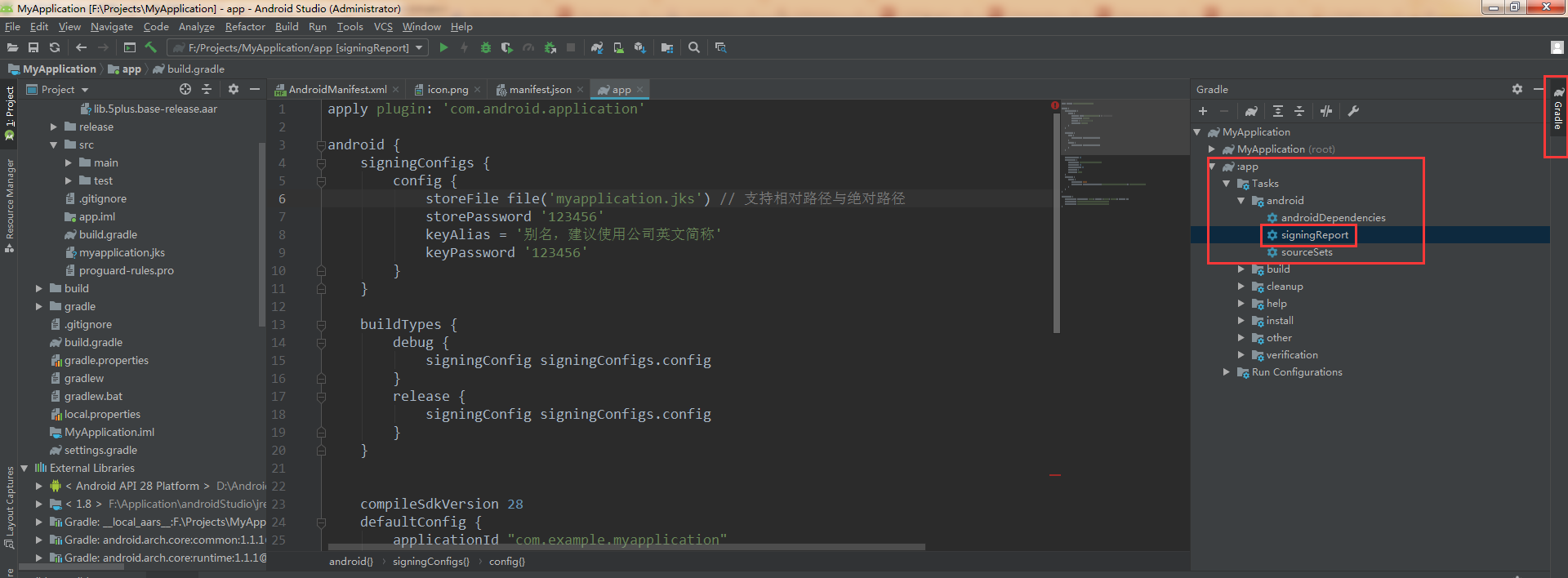
Task: Click the Debug bug icon
Action: click(486, 47)
